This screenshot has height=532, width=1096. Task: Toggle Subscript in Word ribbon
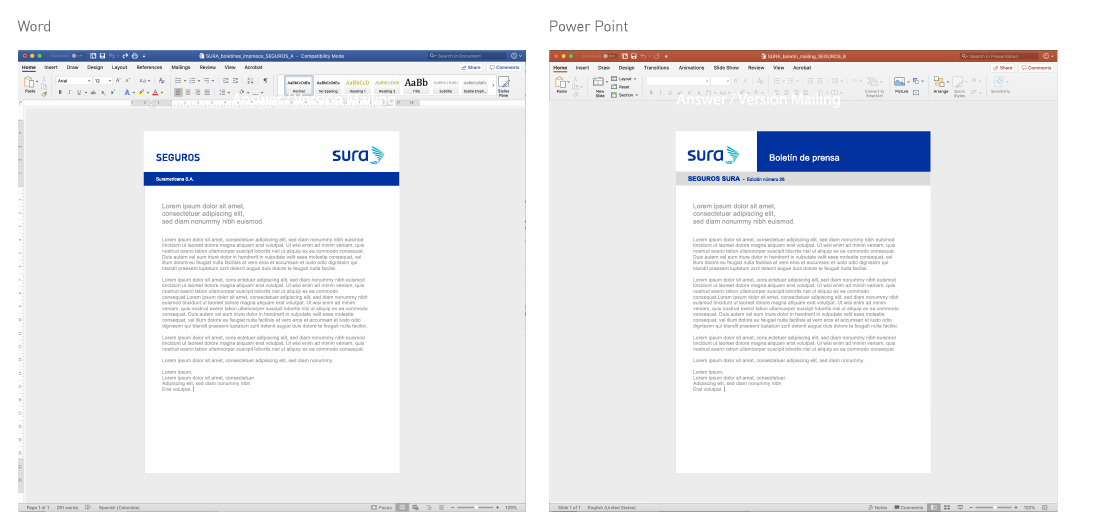tap(103, 92)
